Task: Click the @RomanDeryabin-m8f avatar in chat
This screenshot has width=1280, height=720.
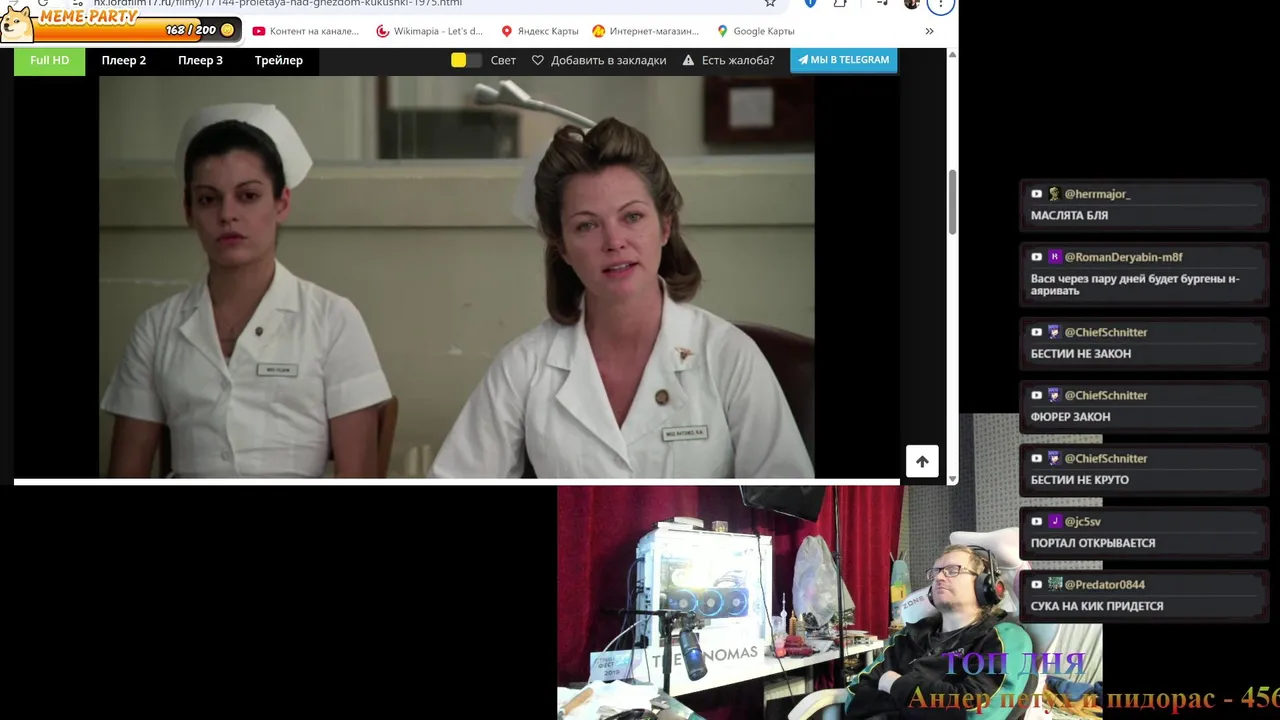Action: click(x=1053, y=257)
